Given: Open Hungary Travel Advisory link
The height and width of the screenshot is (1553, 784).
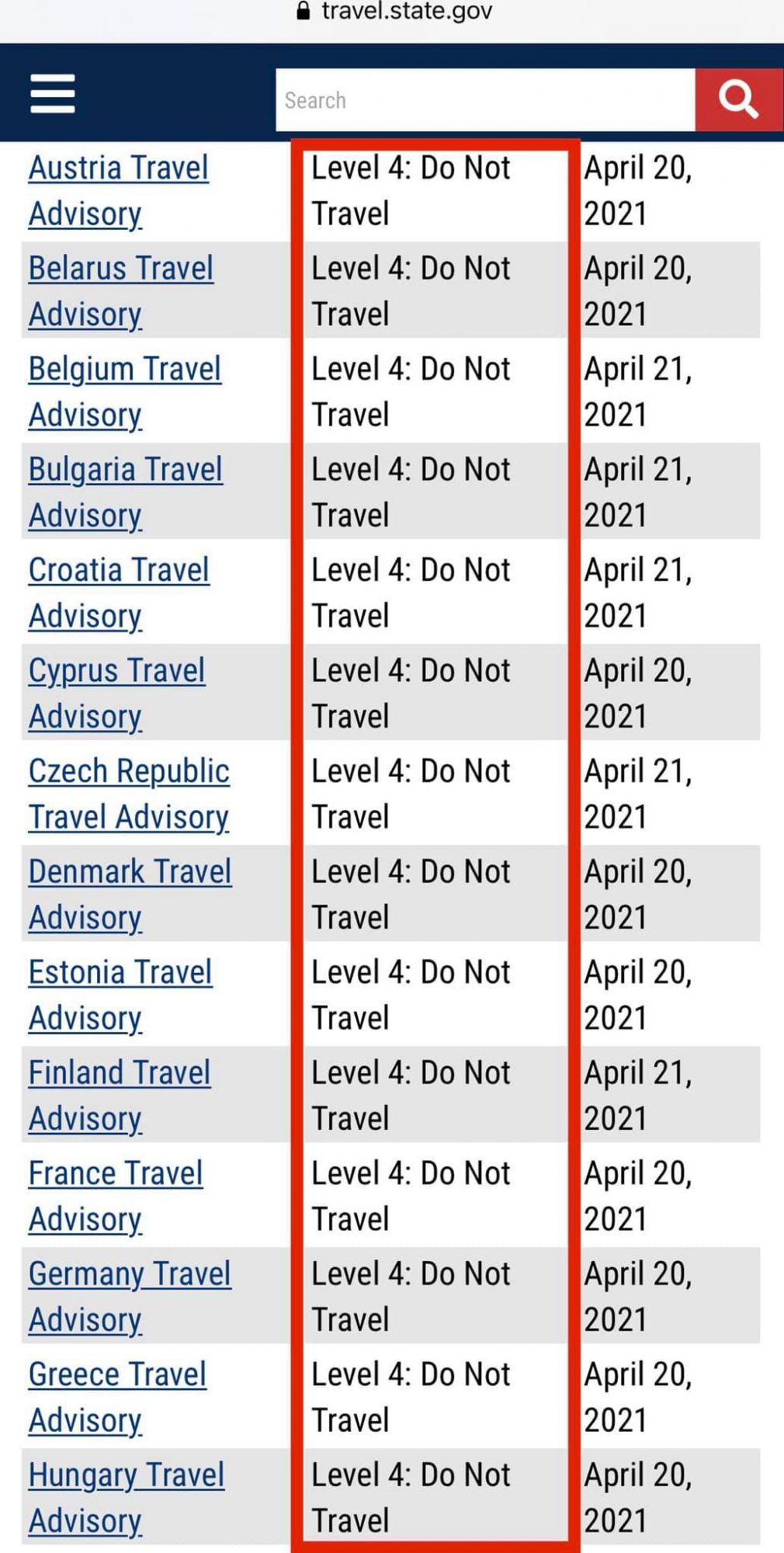Looking at the screenshot, I should coord(127,1475).
